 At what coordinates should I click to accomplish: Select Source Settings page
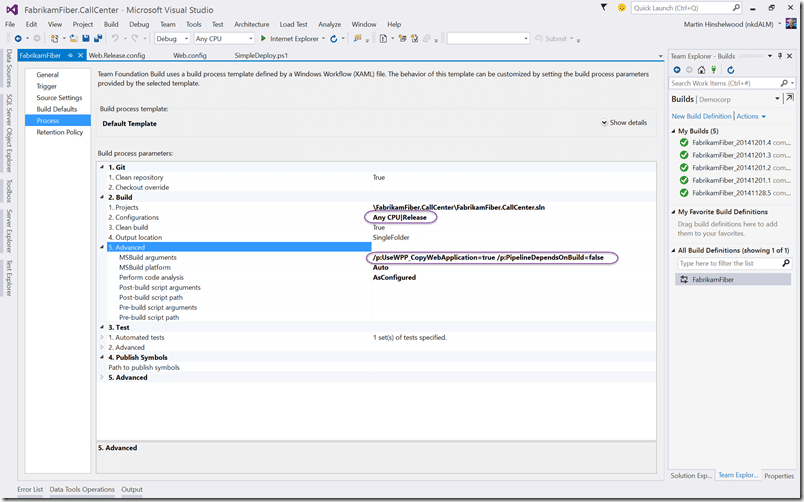(59, 97)
